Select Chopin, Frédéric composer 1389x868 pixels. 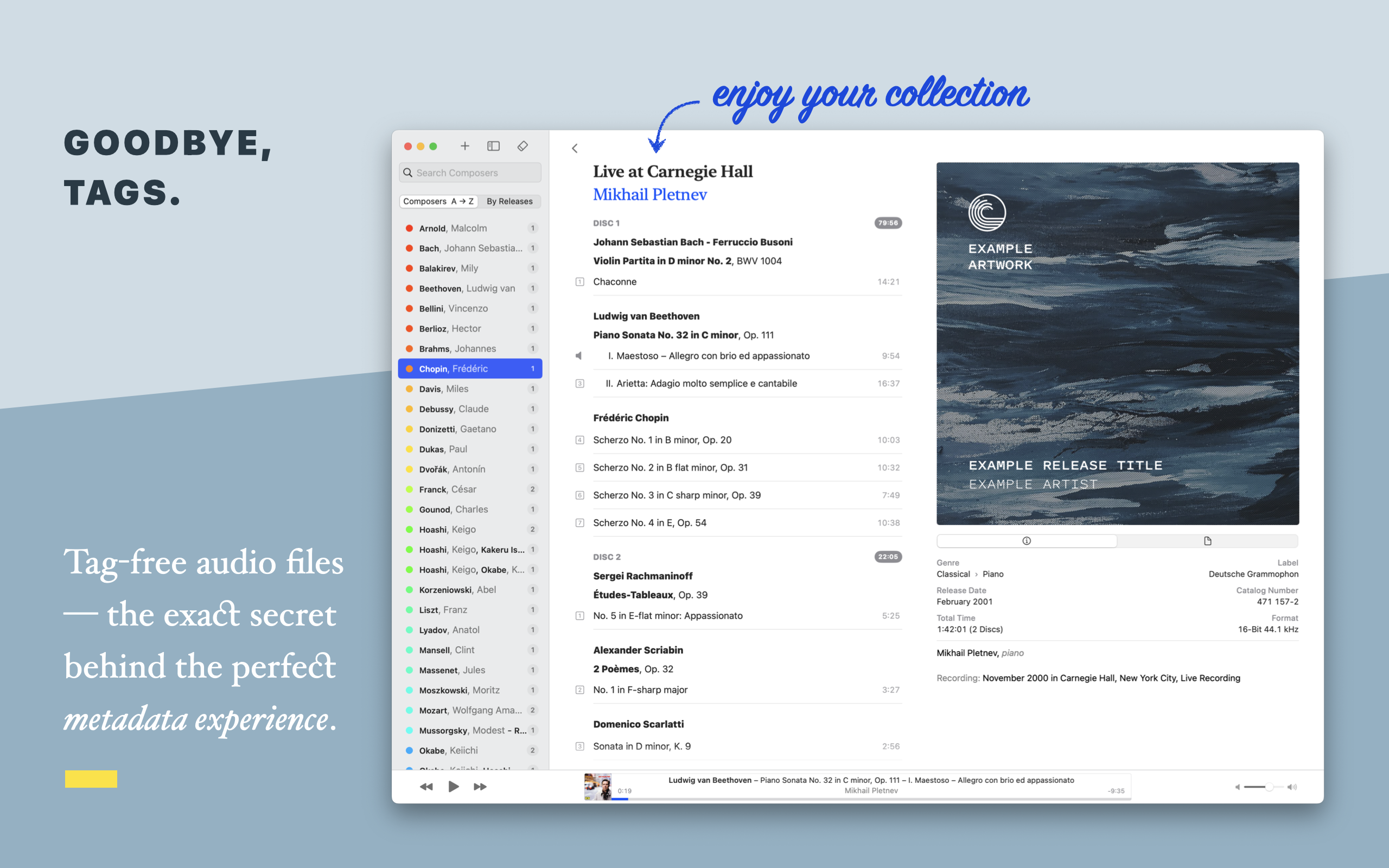click(x=470, y=369)
